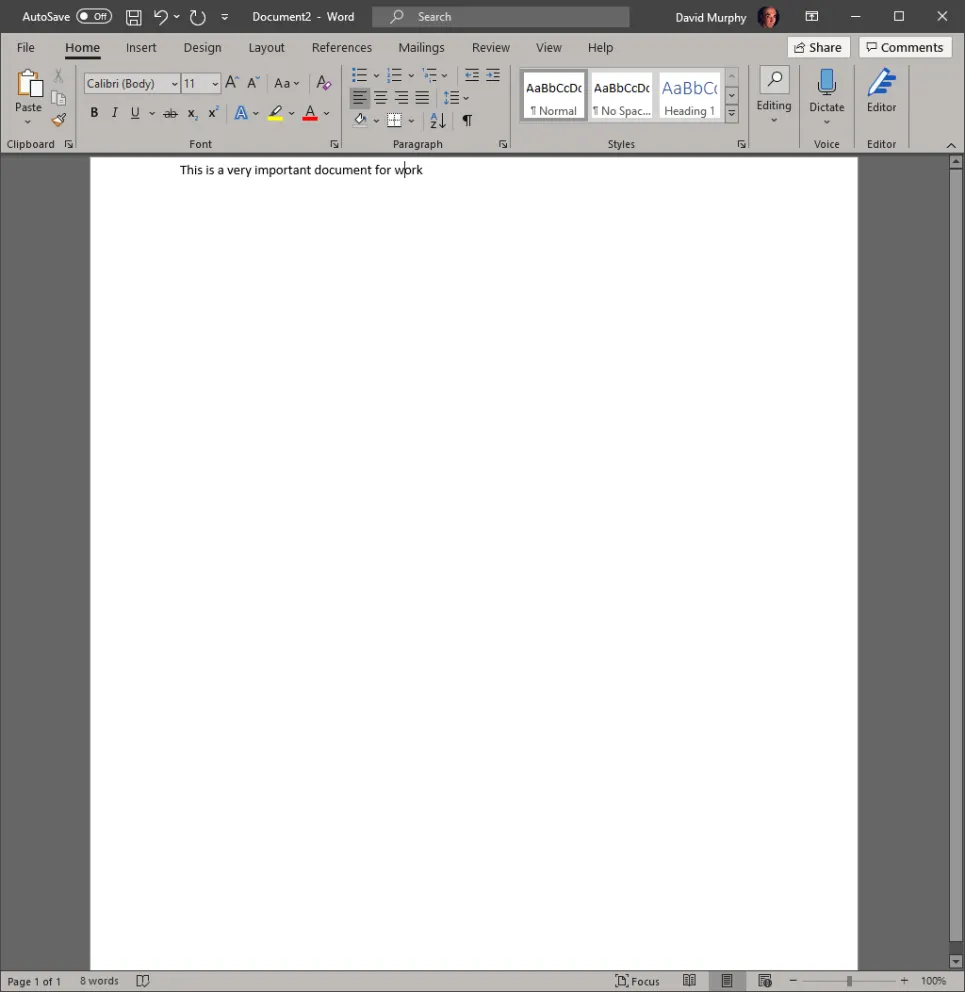Increase paragraph indent
This screenshot has width=965, height=992.
point(493,75)
